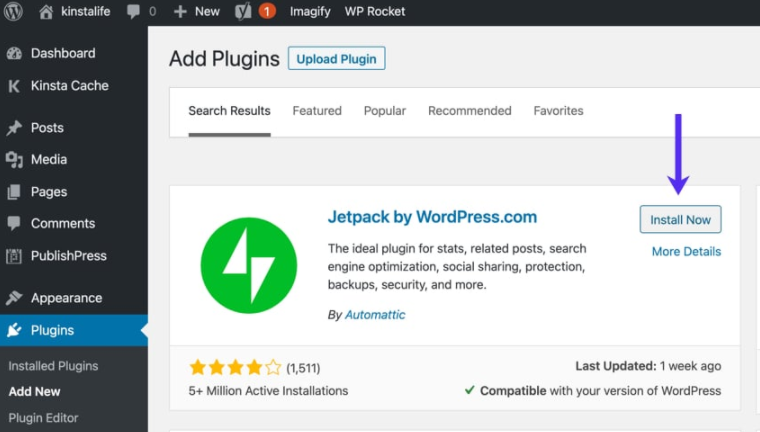Click the WordPress logo icon
The image size is (760, 432).
[13, 11]
